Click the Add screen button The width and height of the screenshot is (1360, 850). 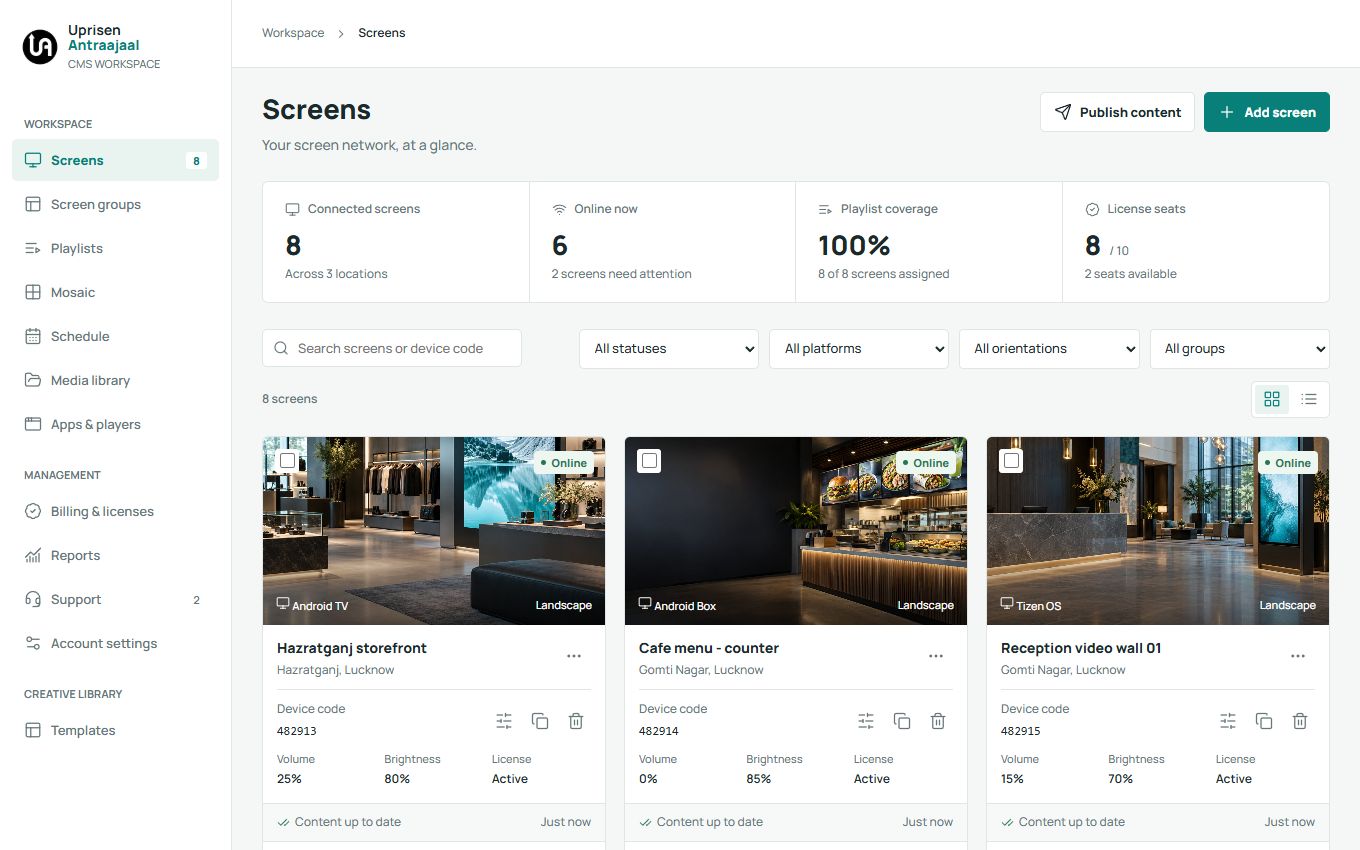coord(1267,112)
